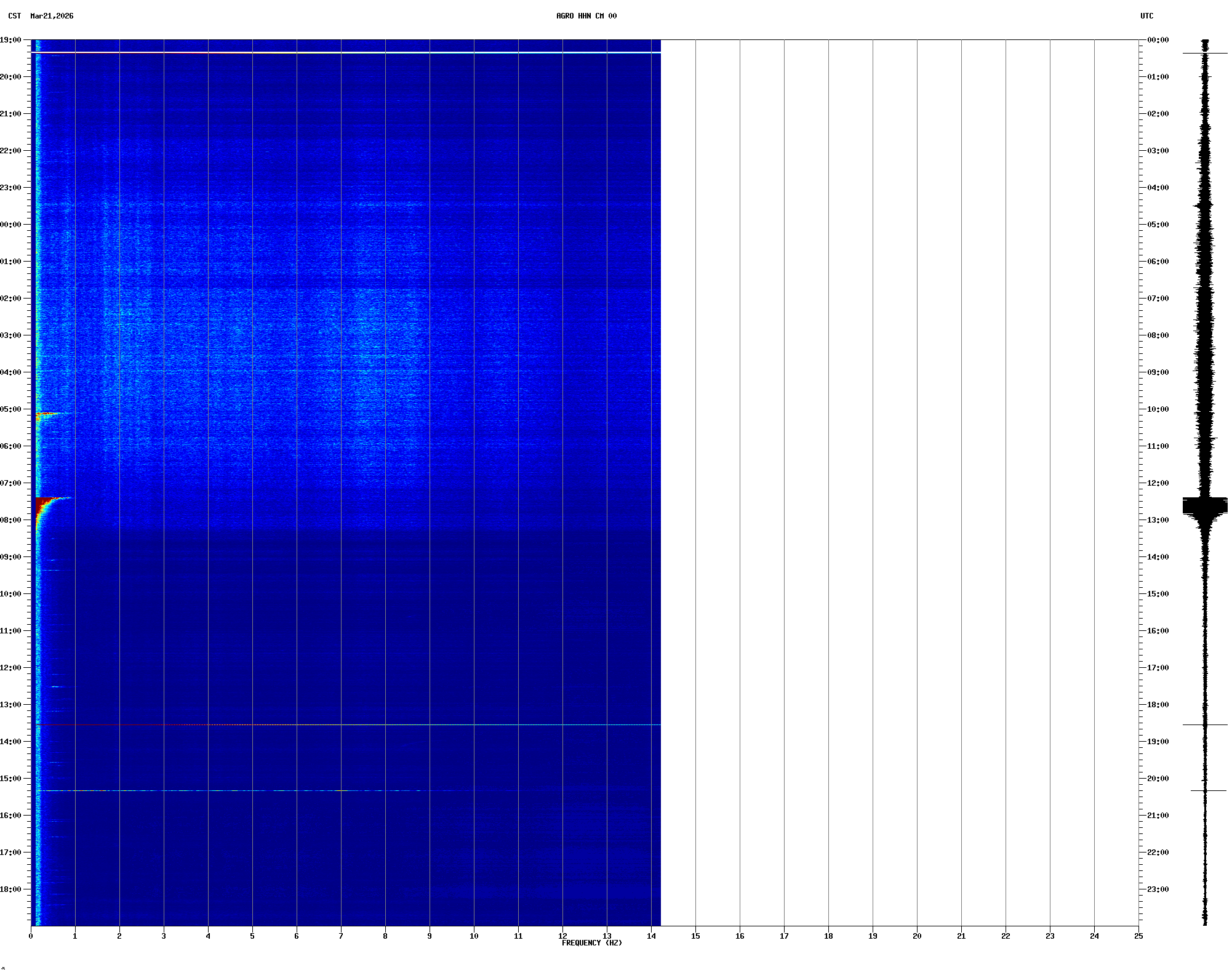Viewport: 1232px width, 975px height.
Task: Click the Mar21,2026 date label
Action: click(x=52, y=16)
